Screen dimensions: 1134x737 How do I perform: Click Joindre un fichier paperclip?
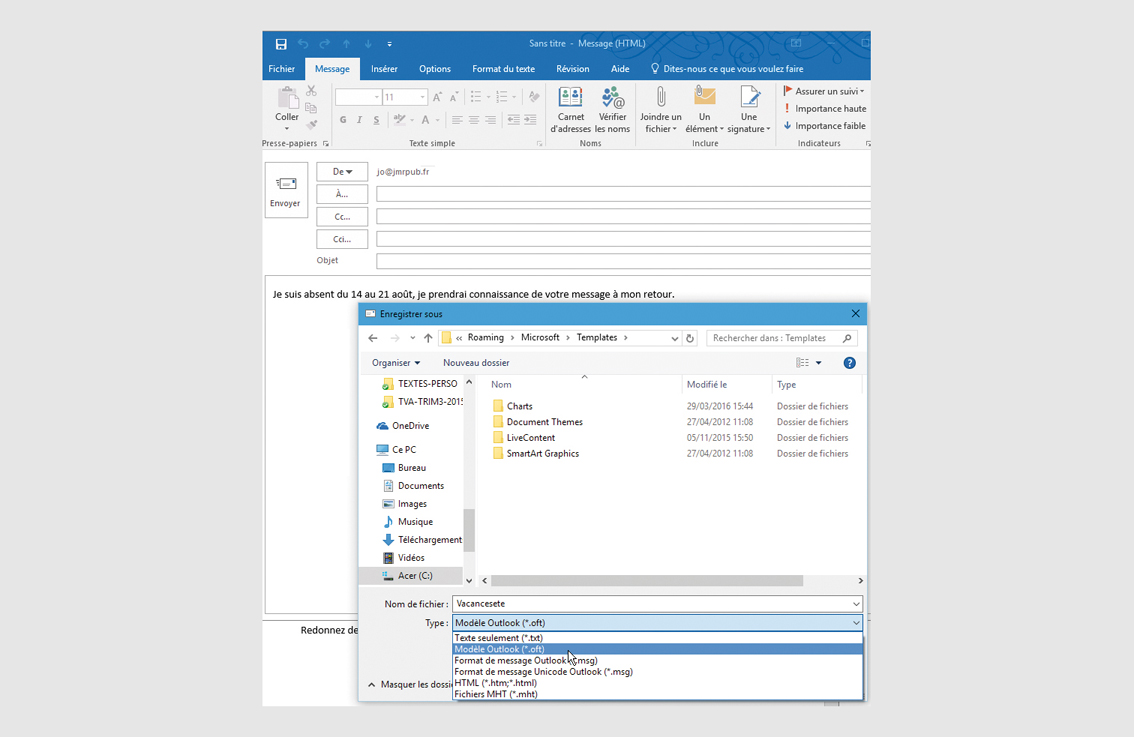pyautogui.click(x=661, y=109)
